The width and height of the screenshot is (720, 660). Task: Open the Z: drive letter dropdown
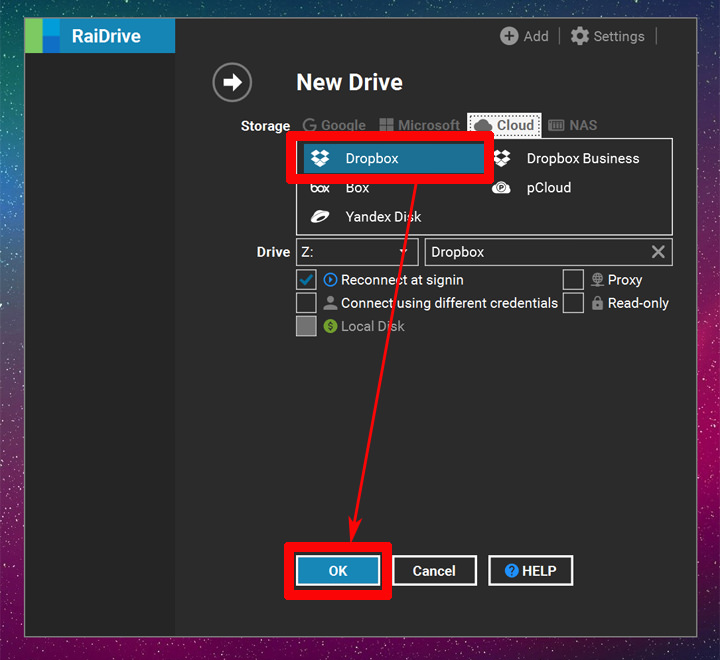(357, 252)
